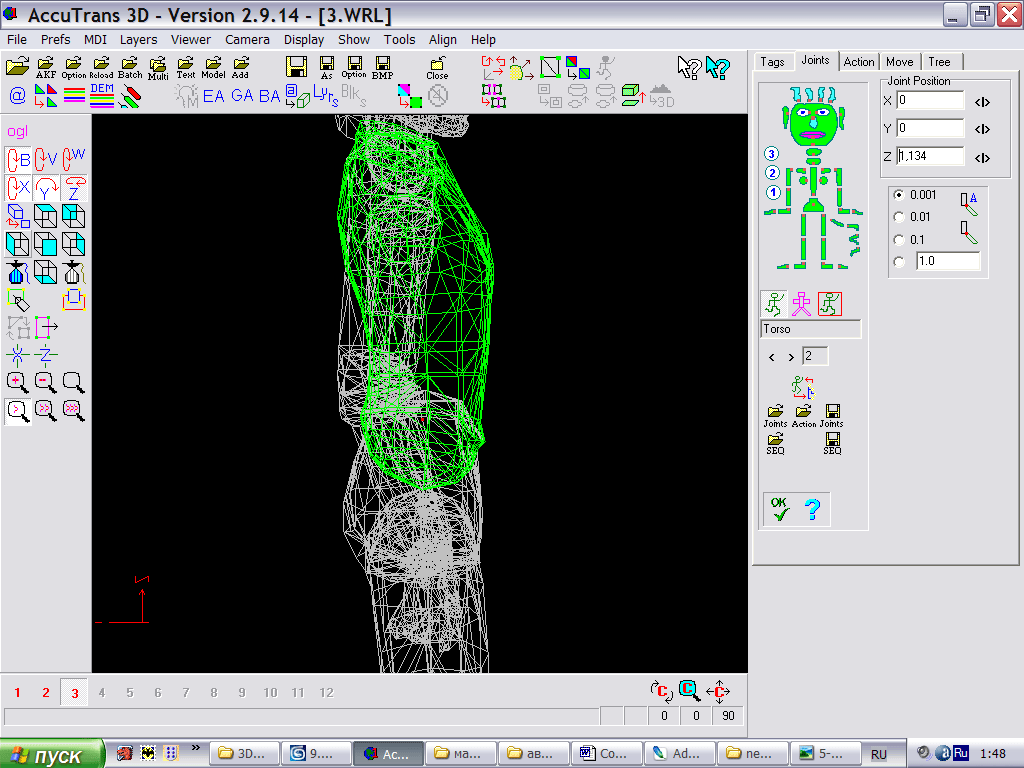Switch to the Action tab
Screen dimensions: 1024x768
859,62
